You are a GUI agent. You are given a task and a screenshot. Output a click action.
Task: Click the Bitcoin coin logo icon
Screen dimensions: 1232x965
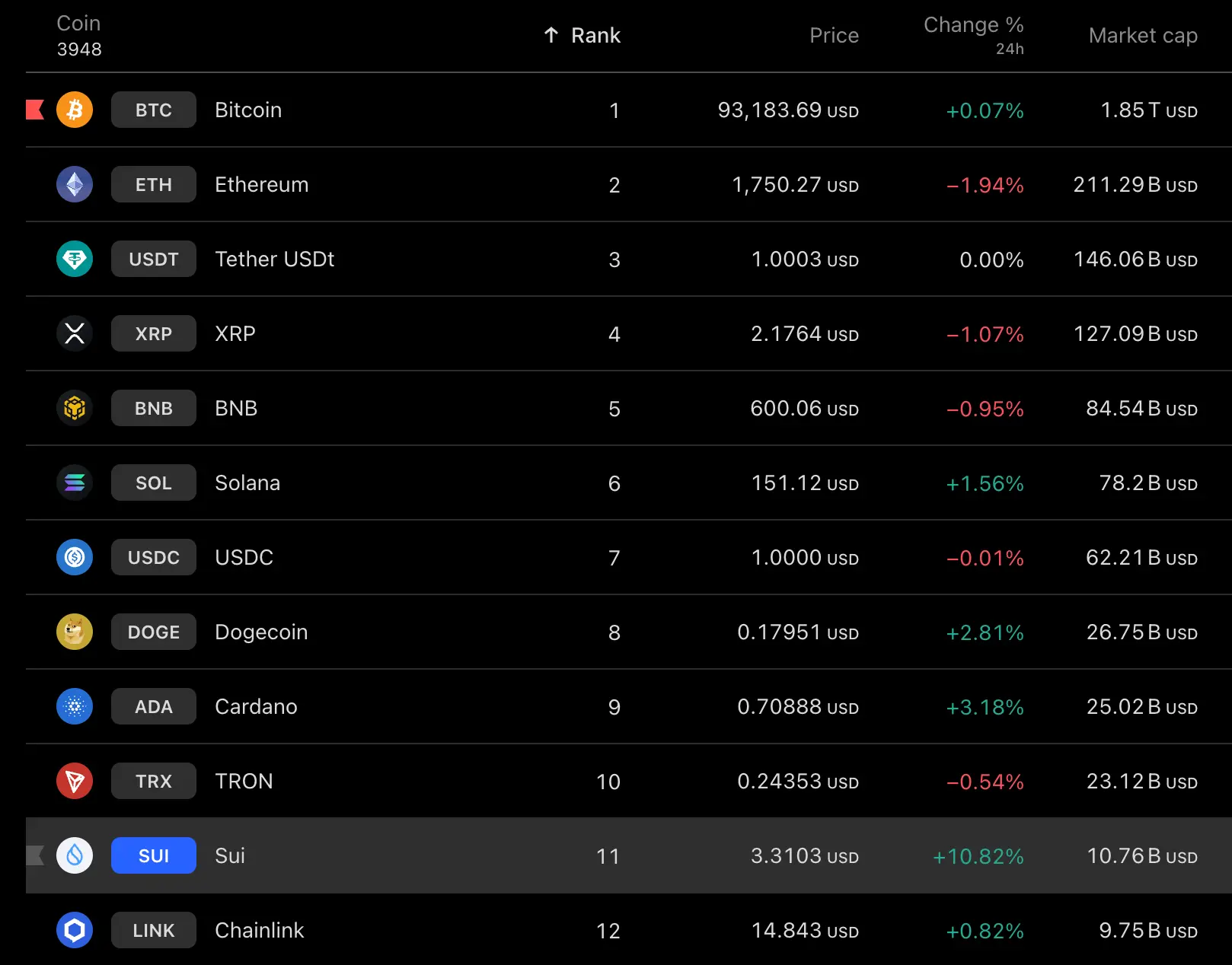(75, 110)
